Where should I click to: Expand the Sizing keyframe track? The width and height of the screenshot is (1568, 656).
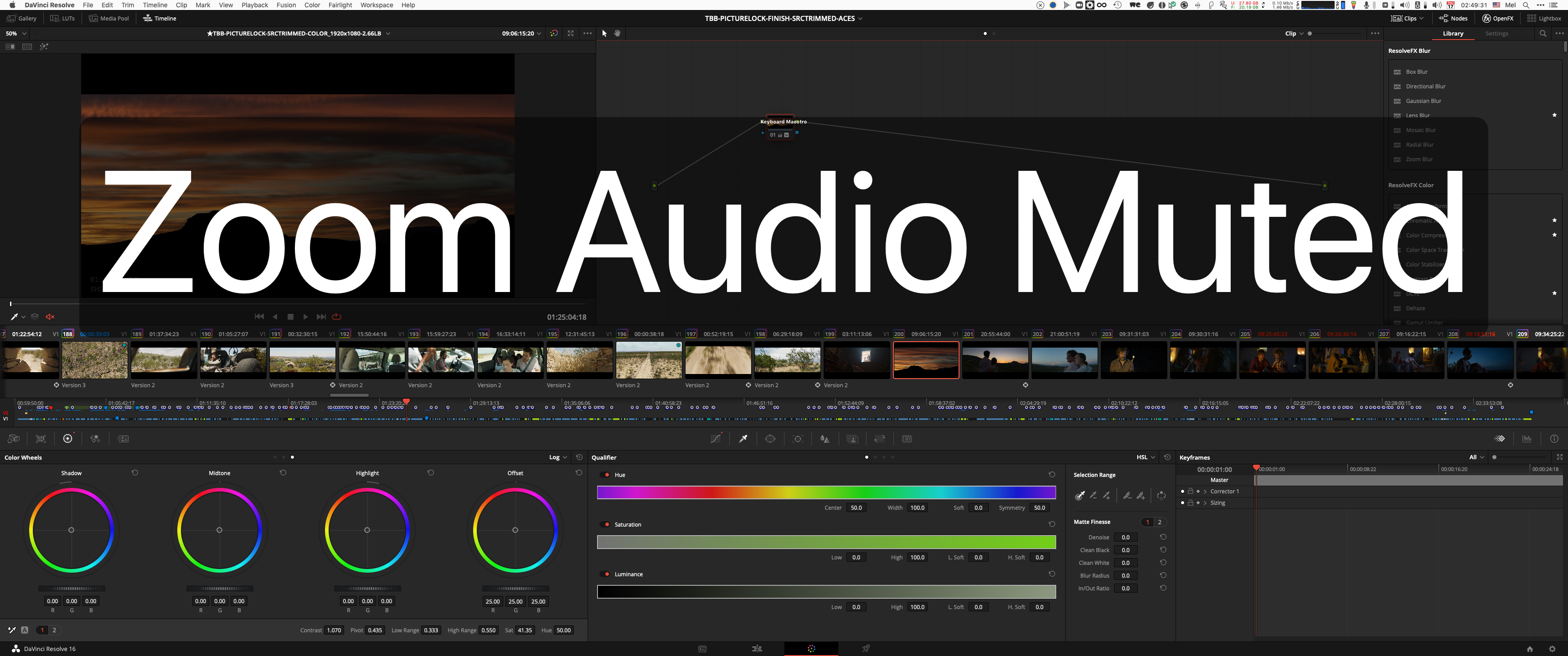[x=1205, y=502]
